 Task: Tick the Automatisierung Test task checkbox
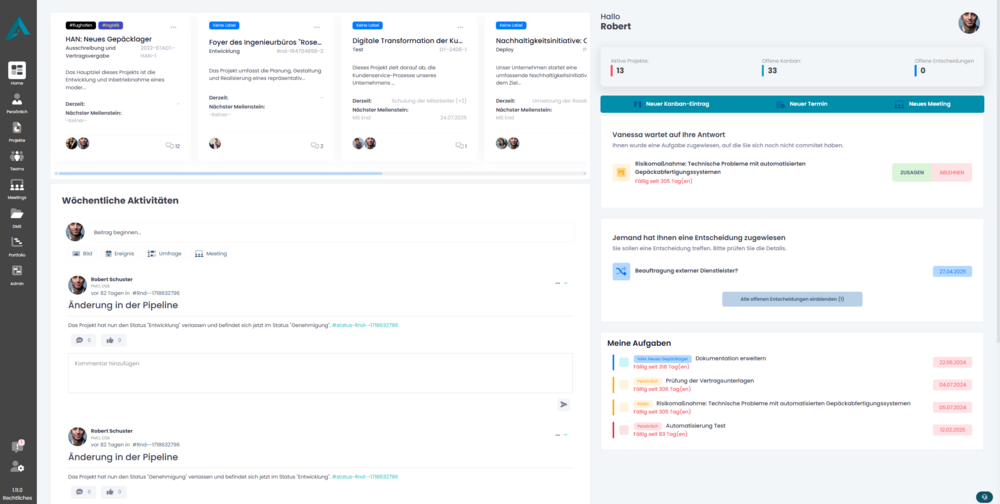(624, 429)
